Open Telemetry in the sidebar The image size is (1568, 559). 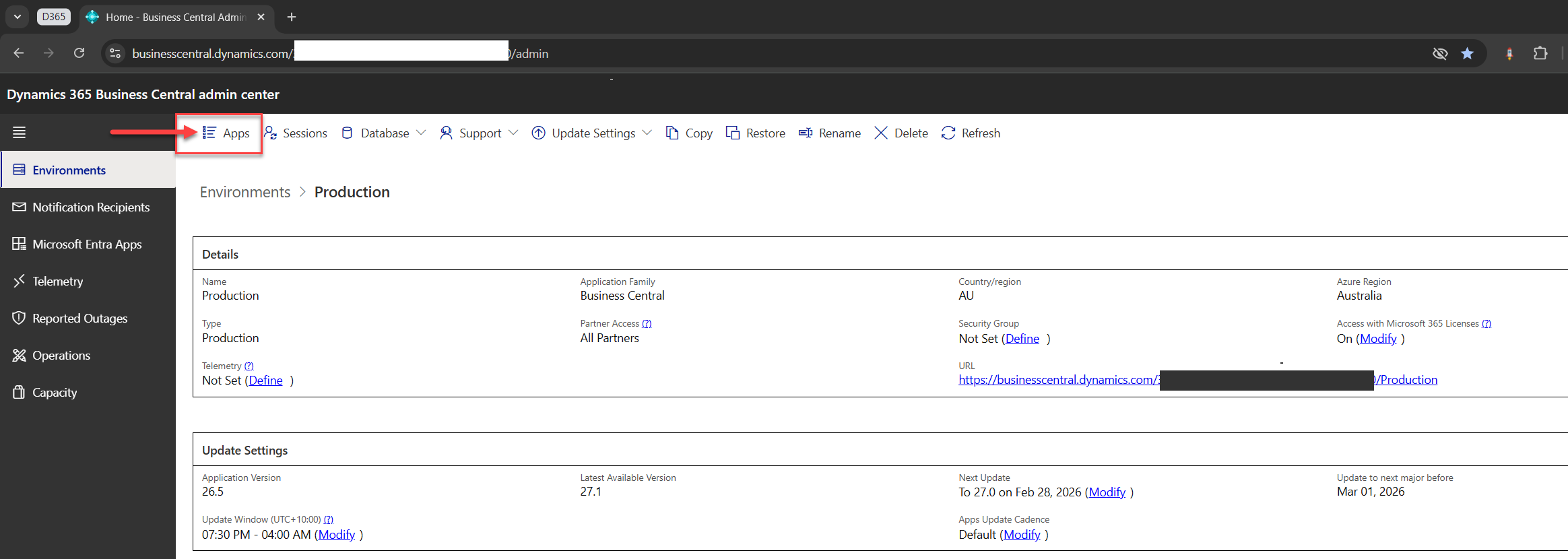[x=88, y=282]
